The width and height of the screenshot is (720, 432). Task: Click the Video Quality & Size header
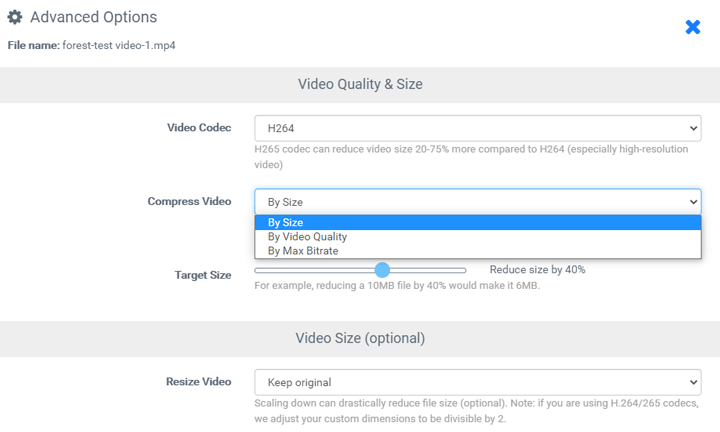coord(360,84)
